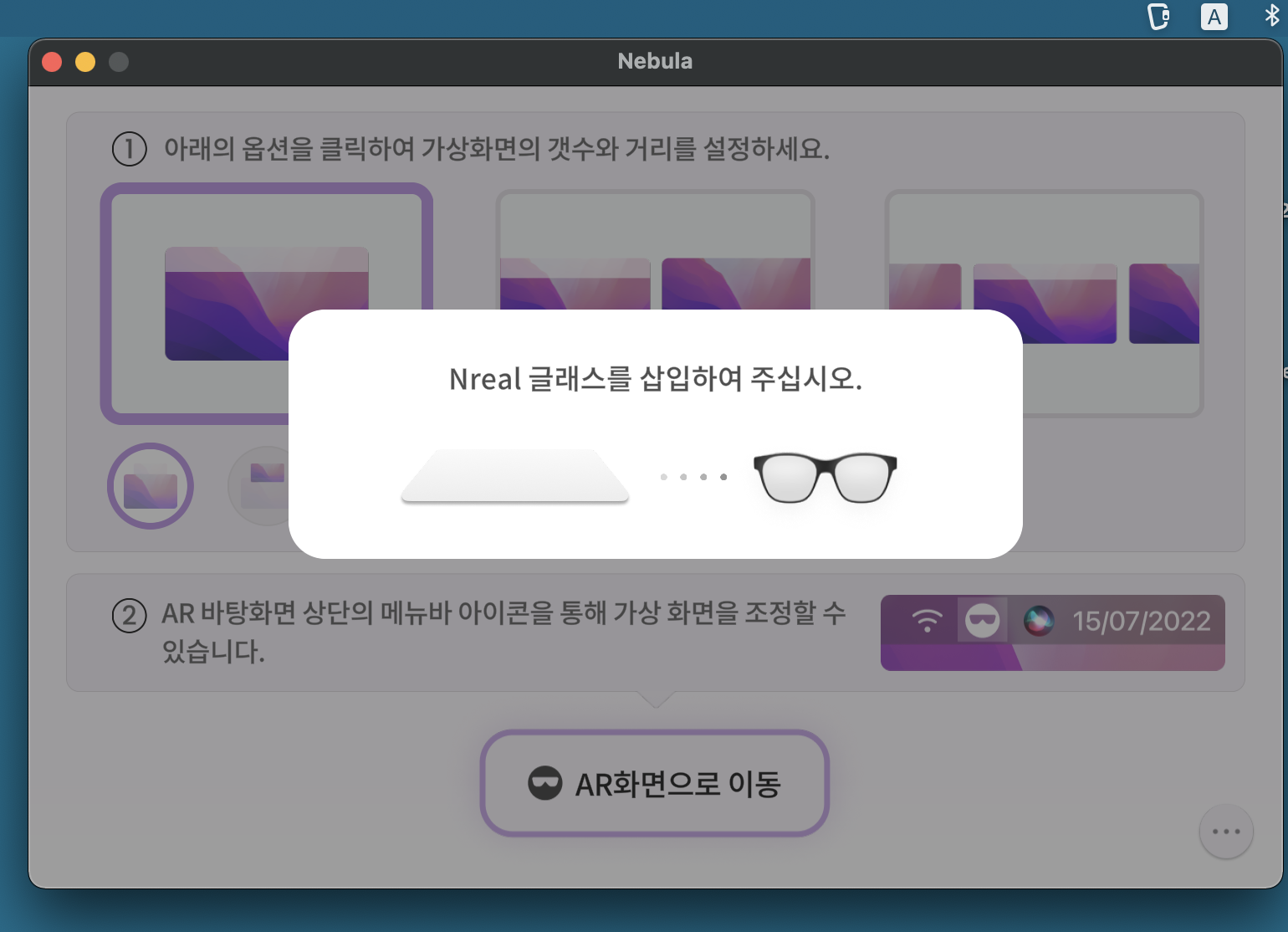1288x932 pixels.
Task: Click the laptop illustration in the dialog
Action: [515, 476]
